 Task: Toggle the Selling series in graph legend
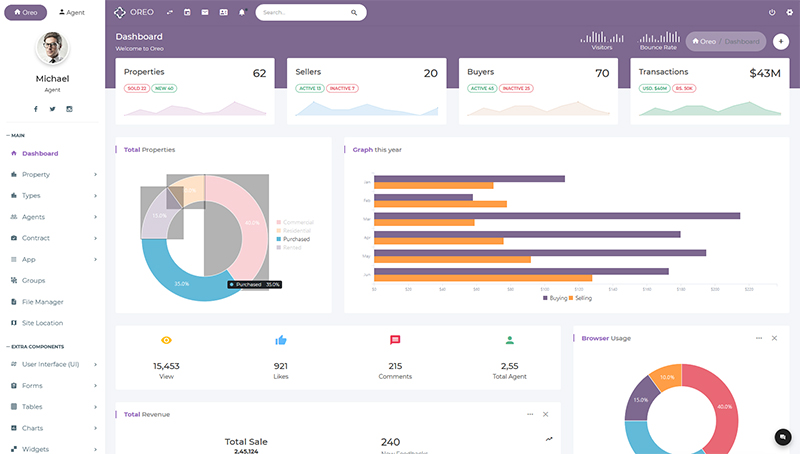tap(581, 298)
